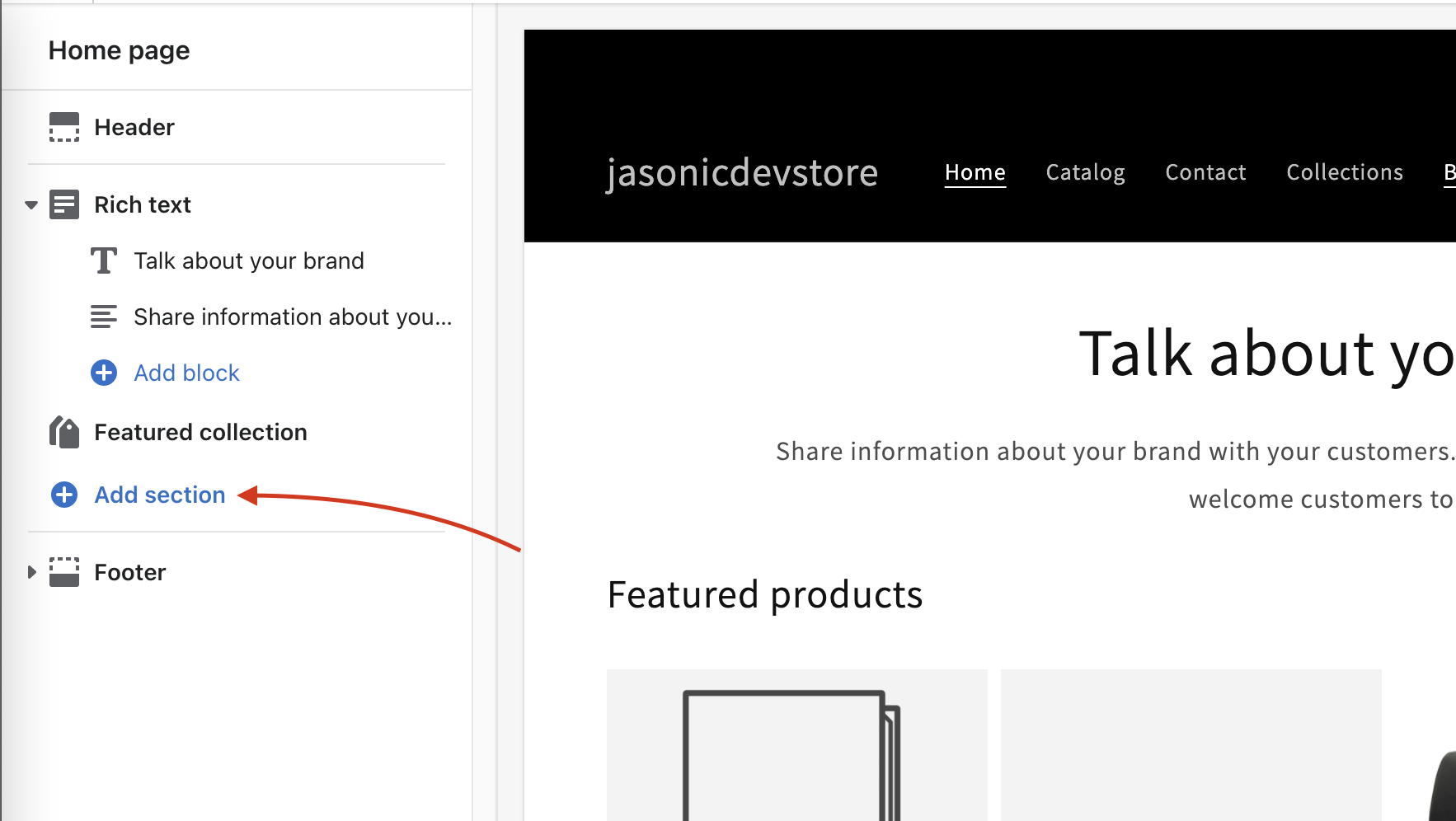
Task: Open the Collections menu link
Action: tap(1345, 172)
